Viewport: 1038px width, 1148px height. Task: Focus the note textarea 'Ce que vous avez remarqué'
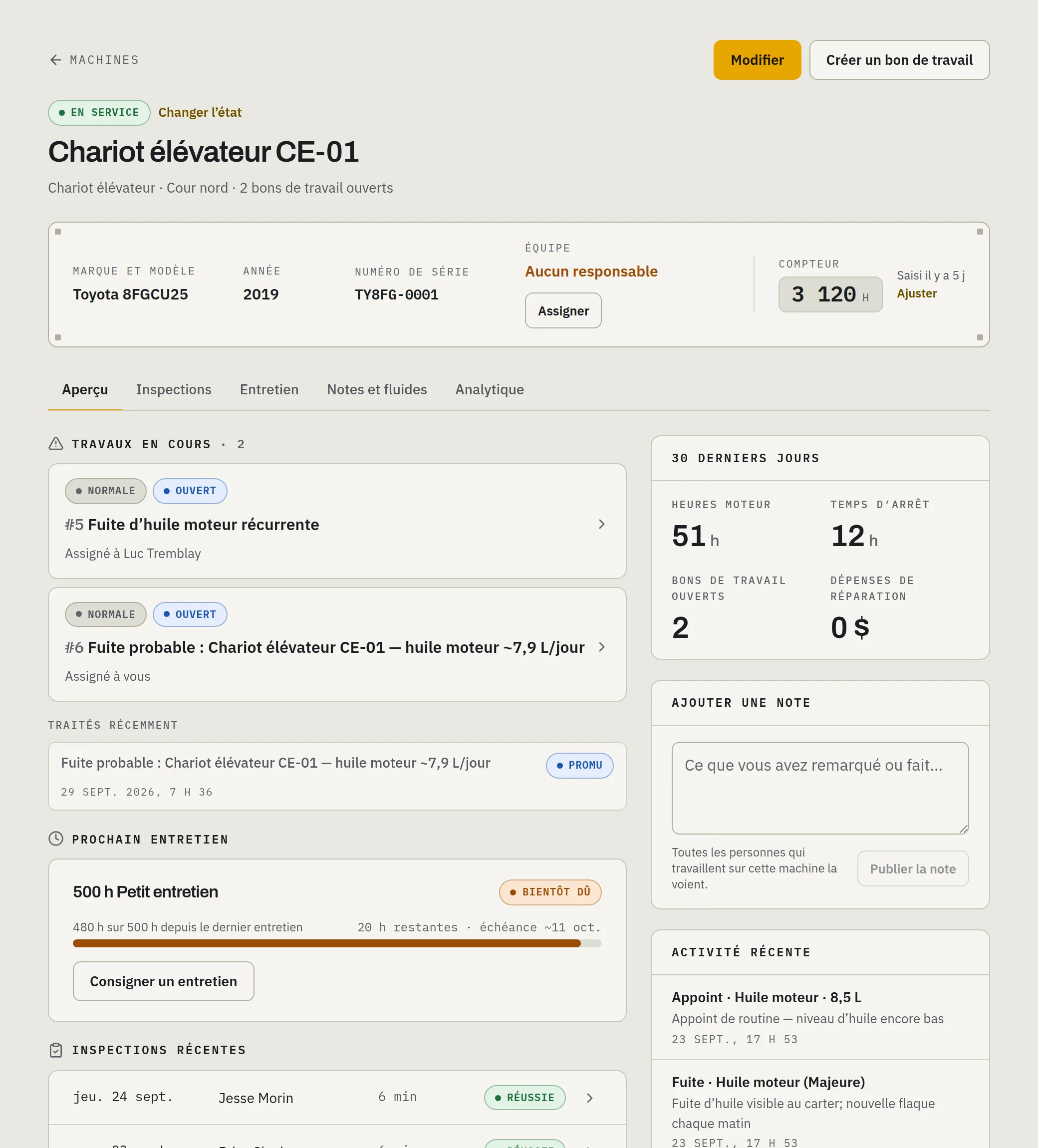(x=820, y=788)
